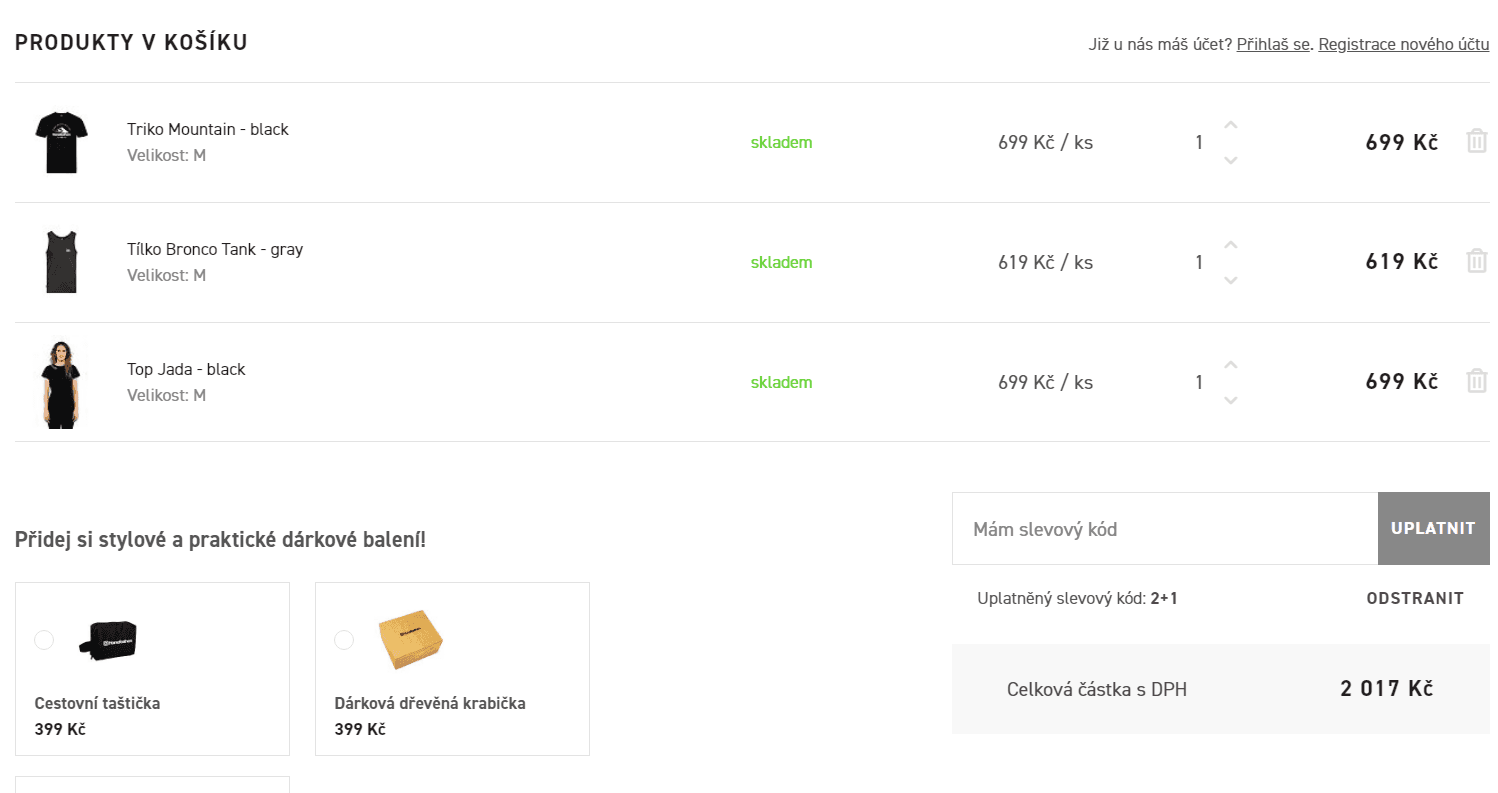
Task: Increase quantity of Tílko Bronco Tank
Action: click(x=1231, y=245)
